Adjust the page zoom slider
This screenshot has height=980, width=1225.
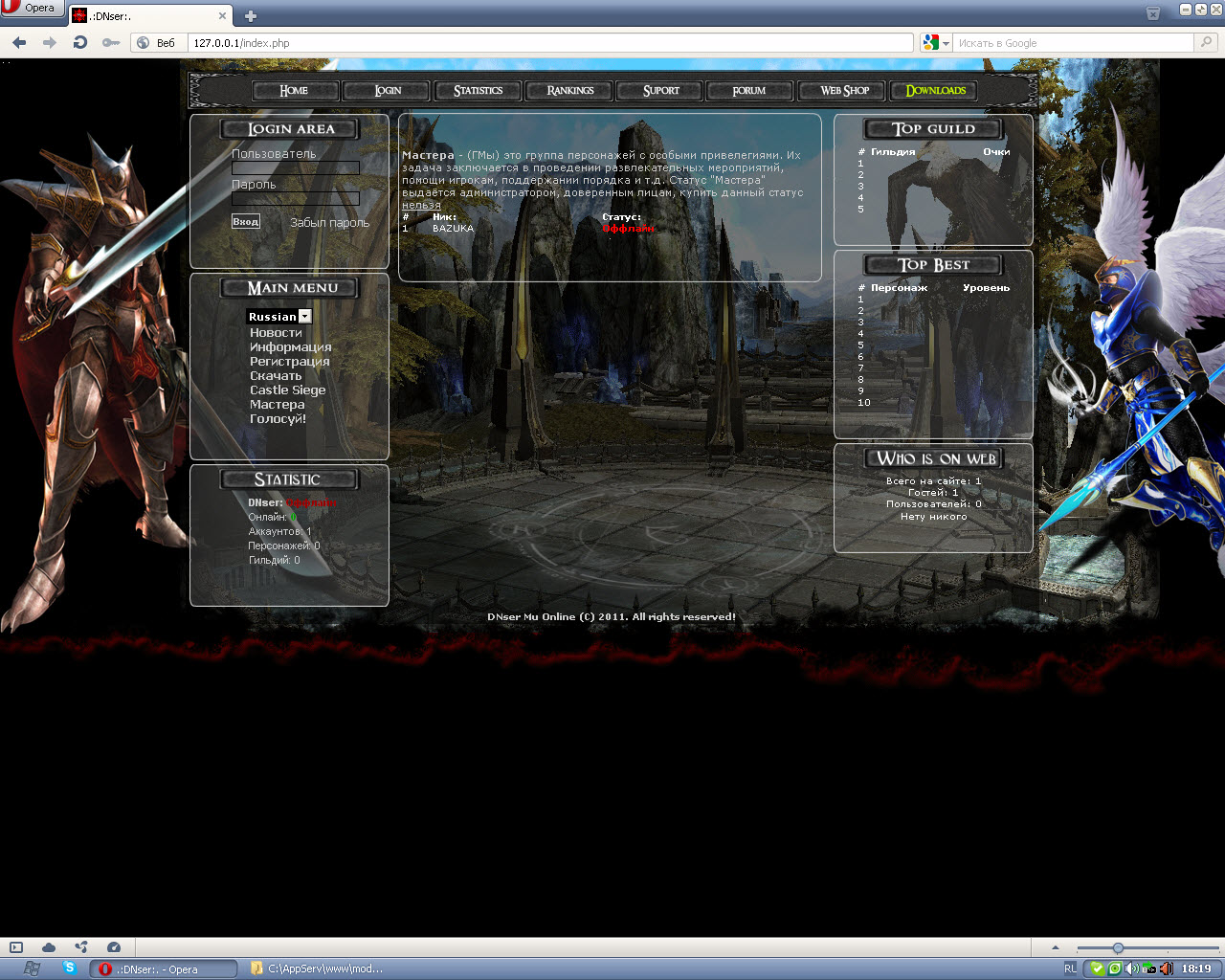[1118, 948]
